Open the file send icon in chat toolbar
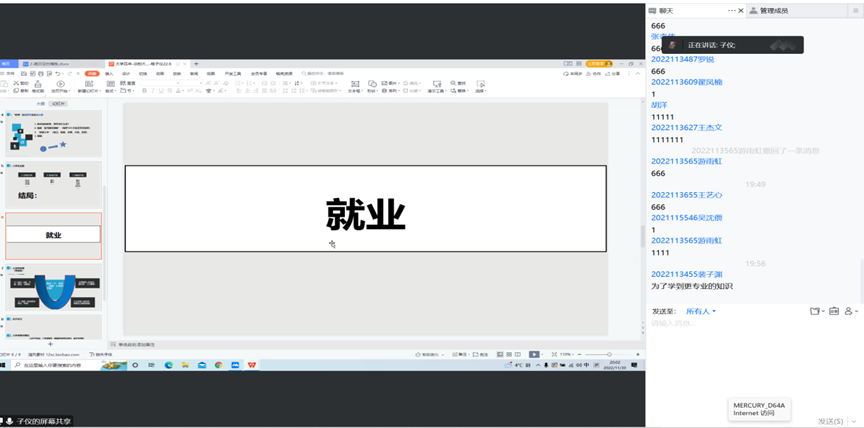864x428 pixels. pos(816,311)
